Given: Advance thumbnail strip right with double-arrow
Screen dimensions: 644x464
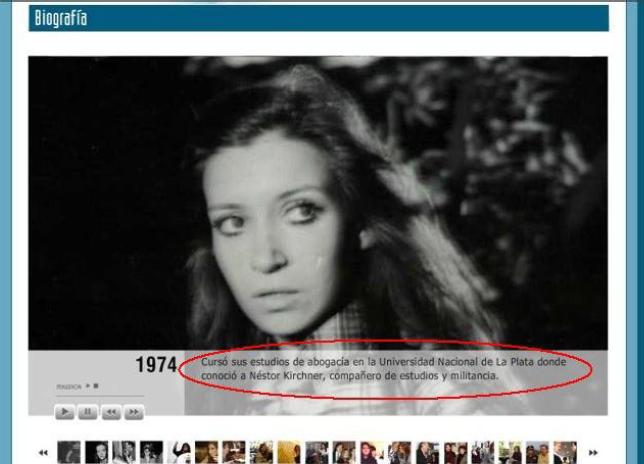Looking at the screenshot, I should pyautogui.click(x=593, y=453).
